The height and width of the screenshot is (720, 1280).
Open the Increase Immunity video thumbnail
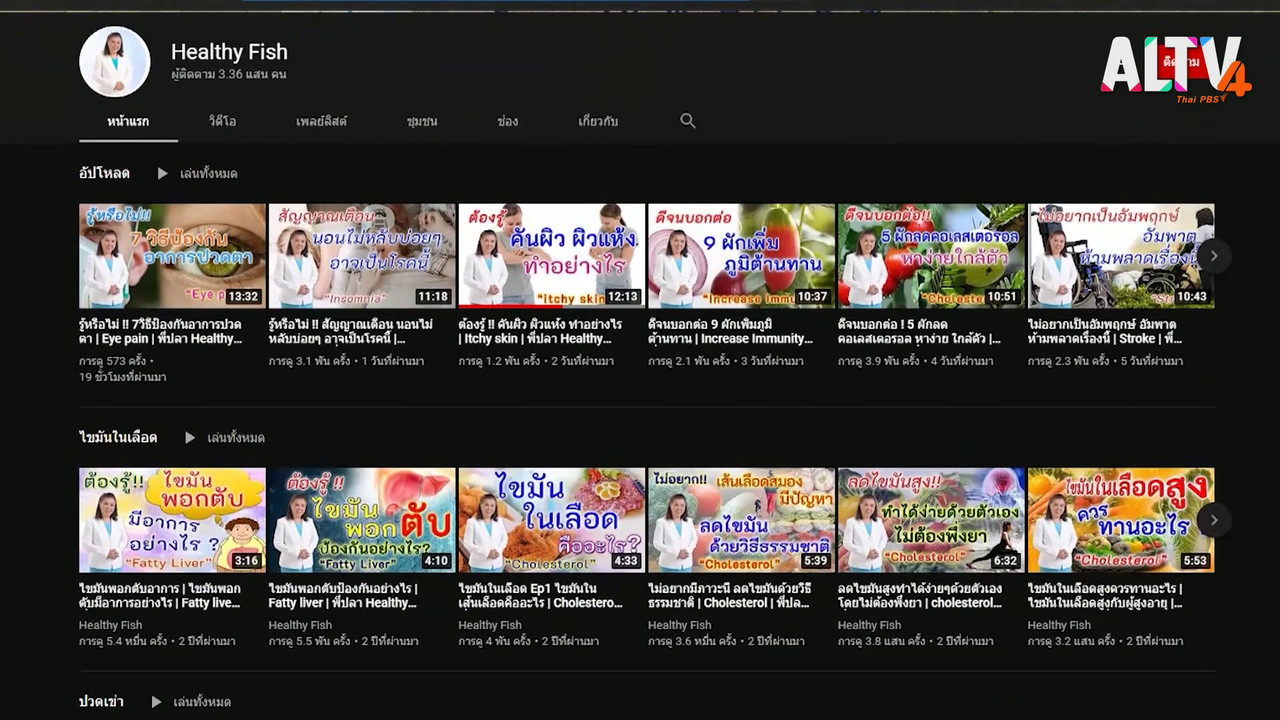tap(741, 256)
